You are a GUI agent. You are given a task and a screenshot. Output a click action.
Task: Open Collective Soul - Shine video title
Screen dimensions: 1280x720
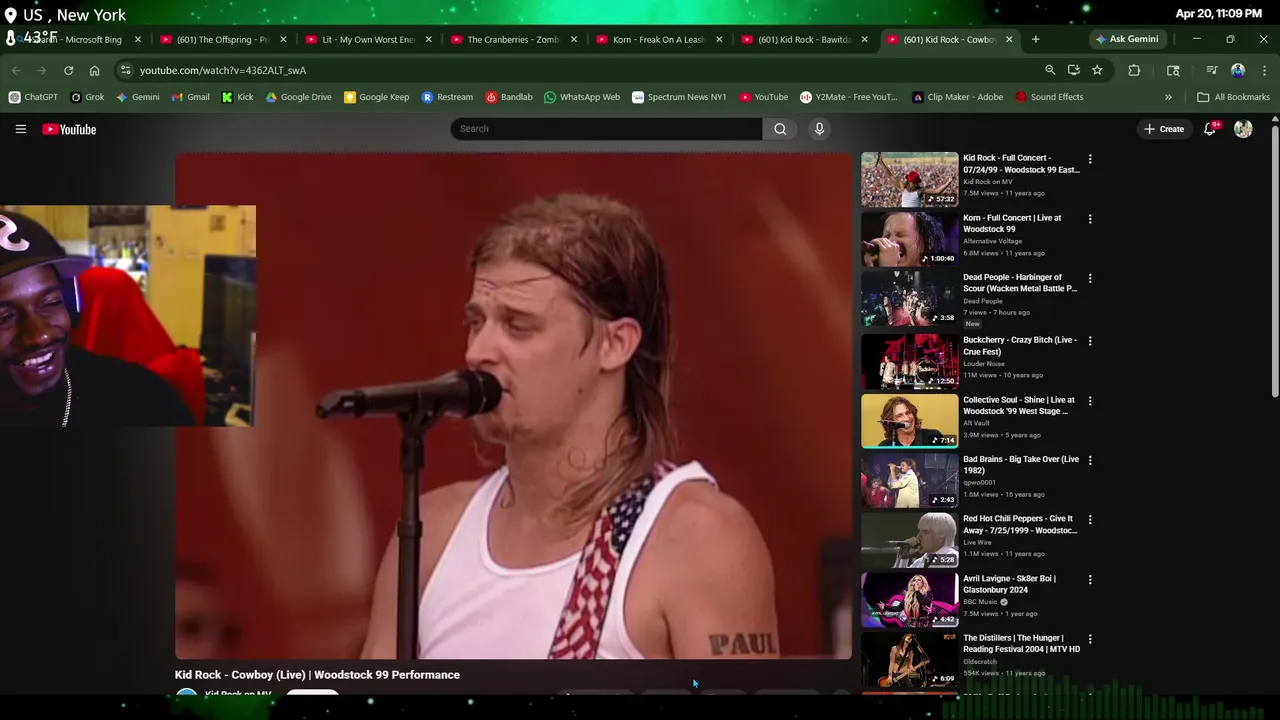click(1020, 405)
